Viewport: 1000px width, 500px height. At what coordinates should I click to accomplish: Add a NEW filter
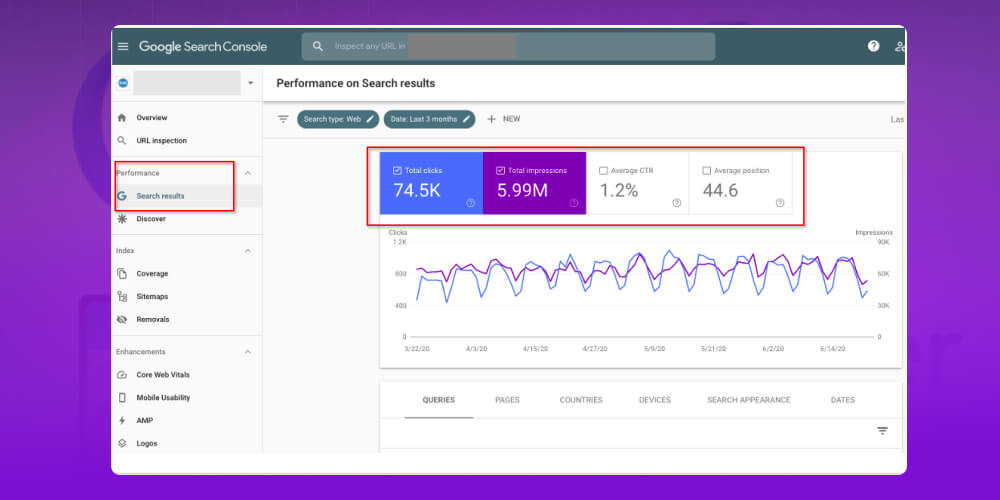(504, 119)
